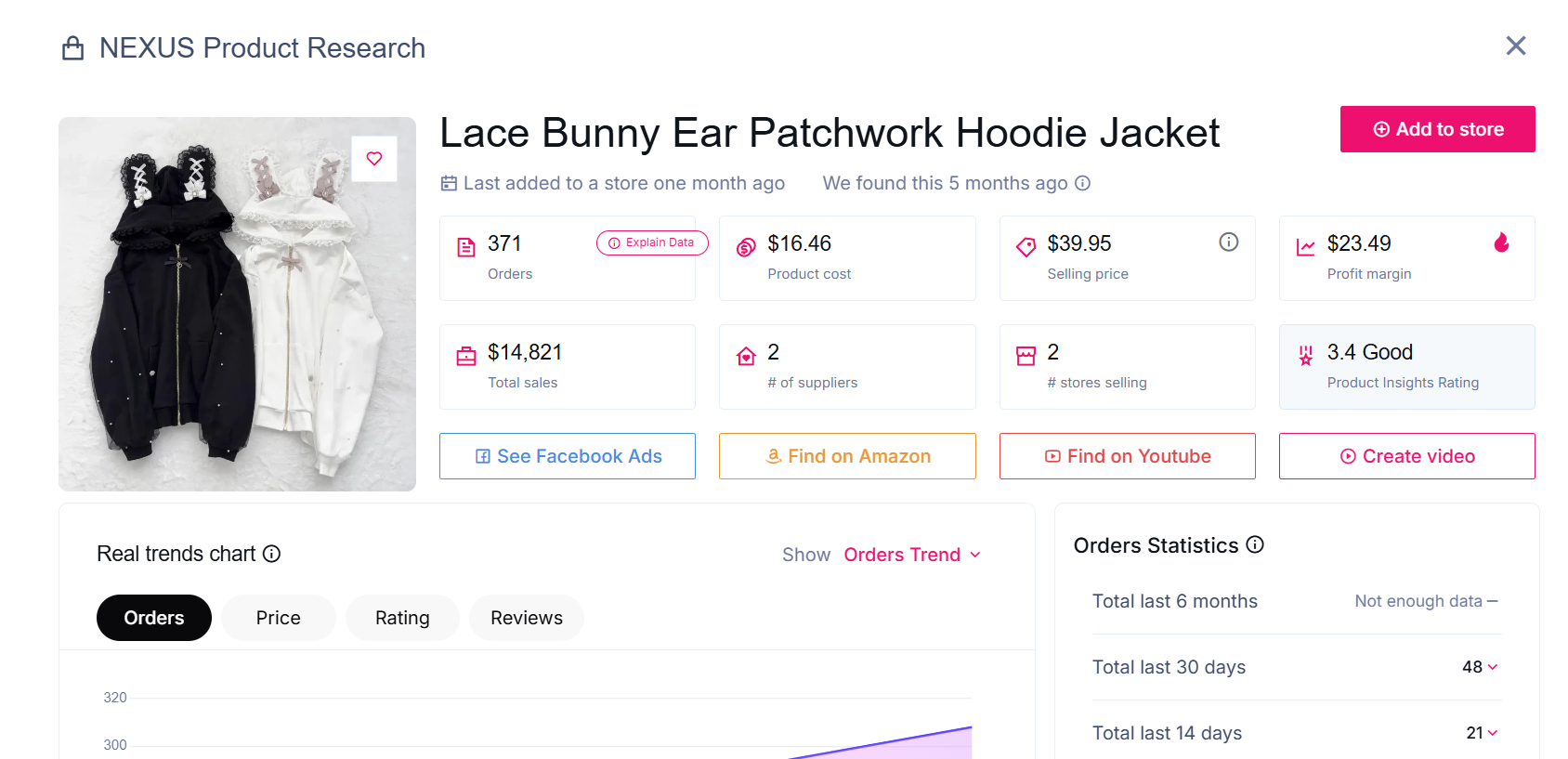The height and width of the screenshot is (759, 1568).
Task: Click 'Total last 6 months' label
Action: click(1175, 601)
